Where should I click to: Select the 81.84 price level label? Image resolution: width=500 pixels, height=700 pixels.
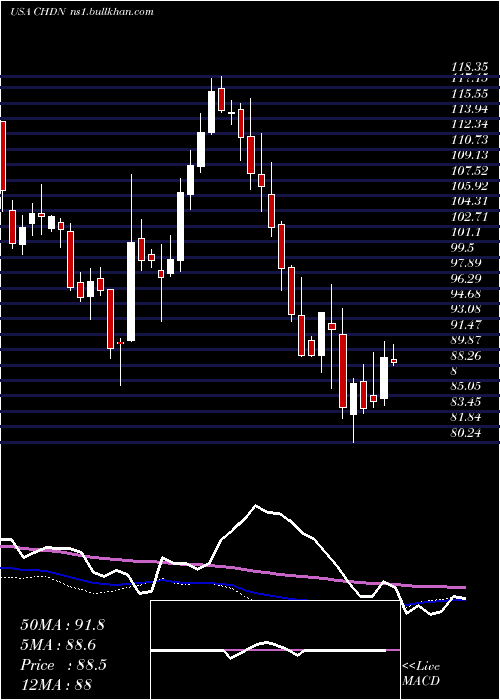click(x=466, y=417)
